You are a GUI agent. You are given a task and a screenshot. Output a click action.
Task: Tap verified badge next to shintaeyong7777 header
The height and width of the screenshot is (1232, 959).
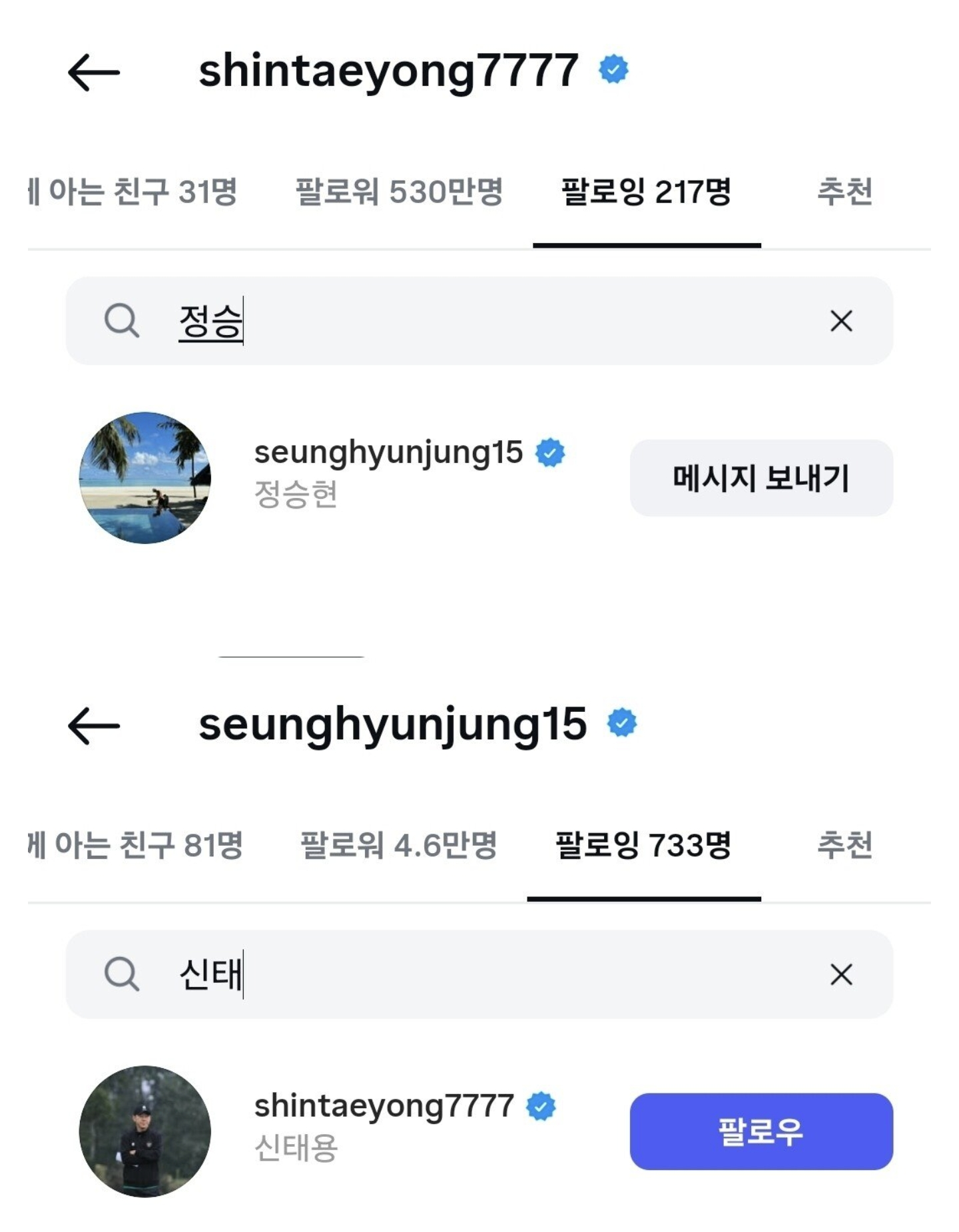tap(613, 69)
